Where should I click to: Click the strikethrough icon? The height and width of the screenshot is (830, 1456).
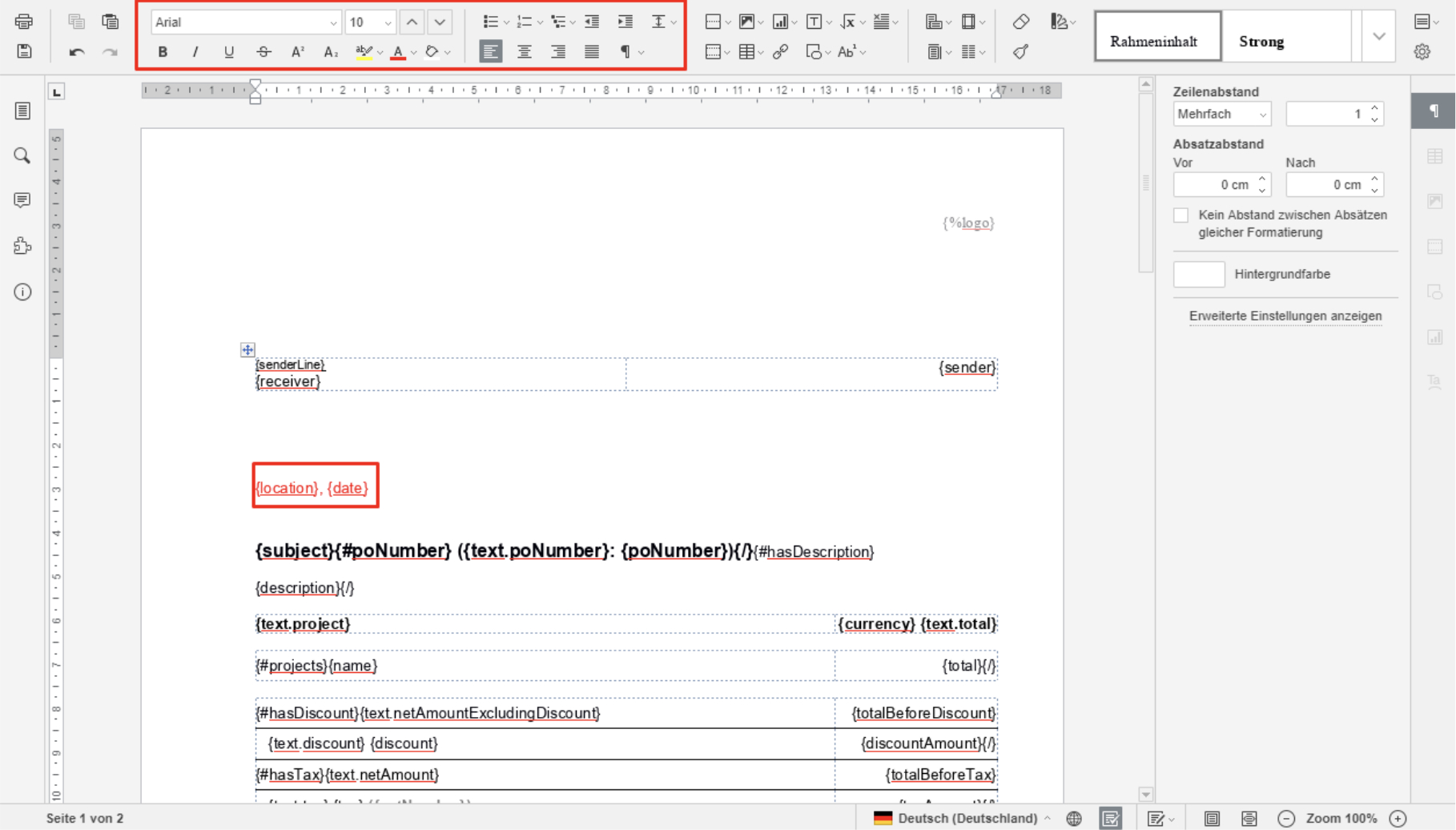pos(263,52)
